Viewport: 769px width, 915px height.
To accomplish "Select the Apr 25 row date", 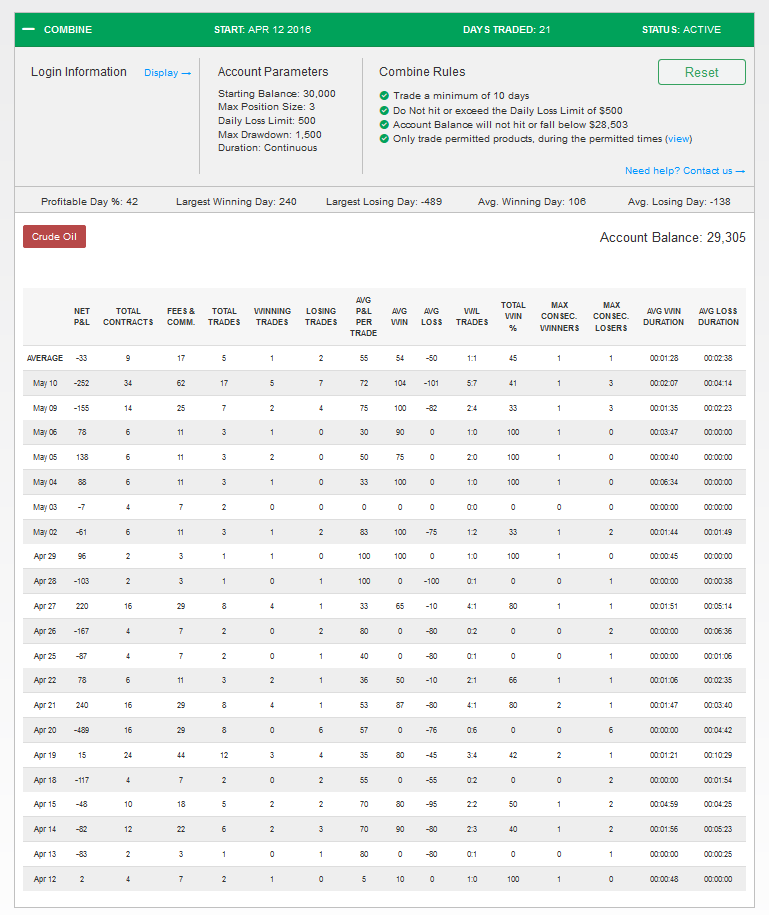I will [x=45, y=656].
